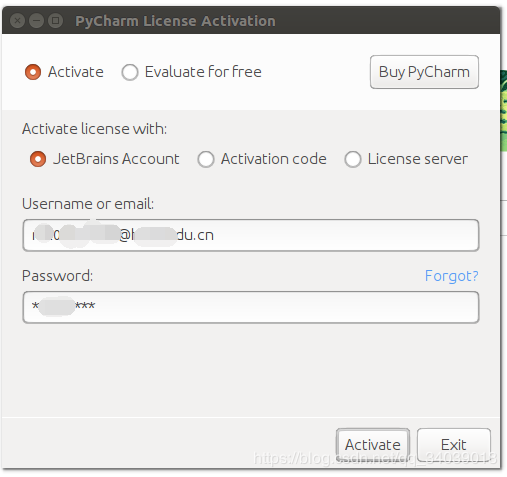The image size is (507, 477).
Task: Click the green desktop sliver beside the dialog
Action: [504, 110]
